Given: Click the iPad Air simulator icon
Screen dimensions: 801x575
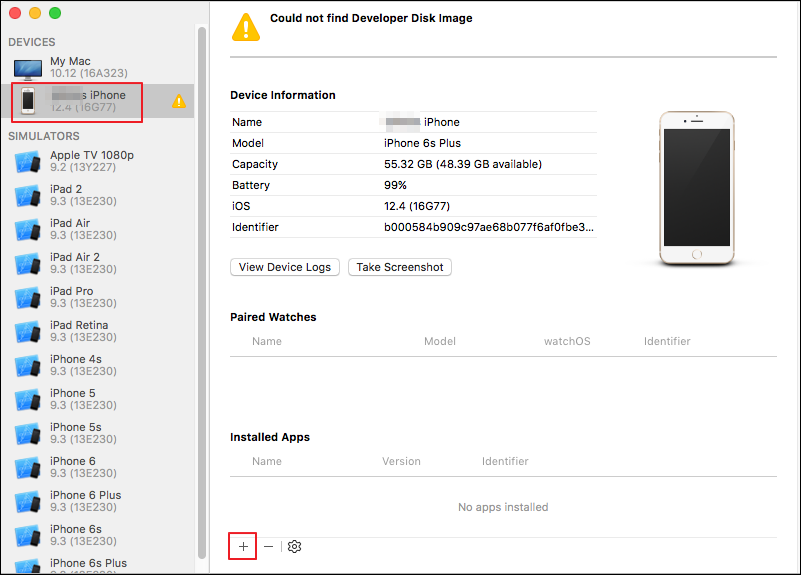Looking at the screenshot, I should pyautogui.click(x=28, y=229).
